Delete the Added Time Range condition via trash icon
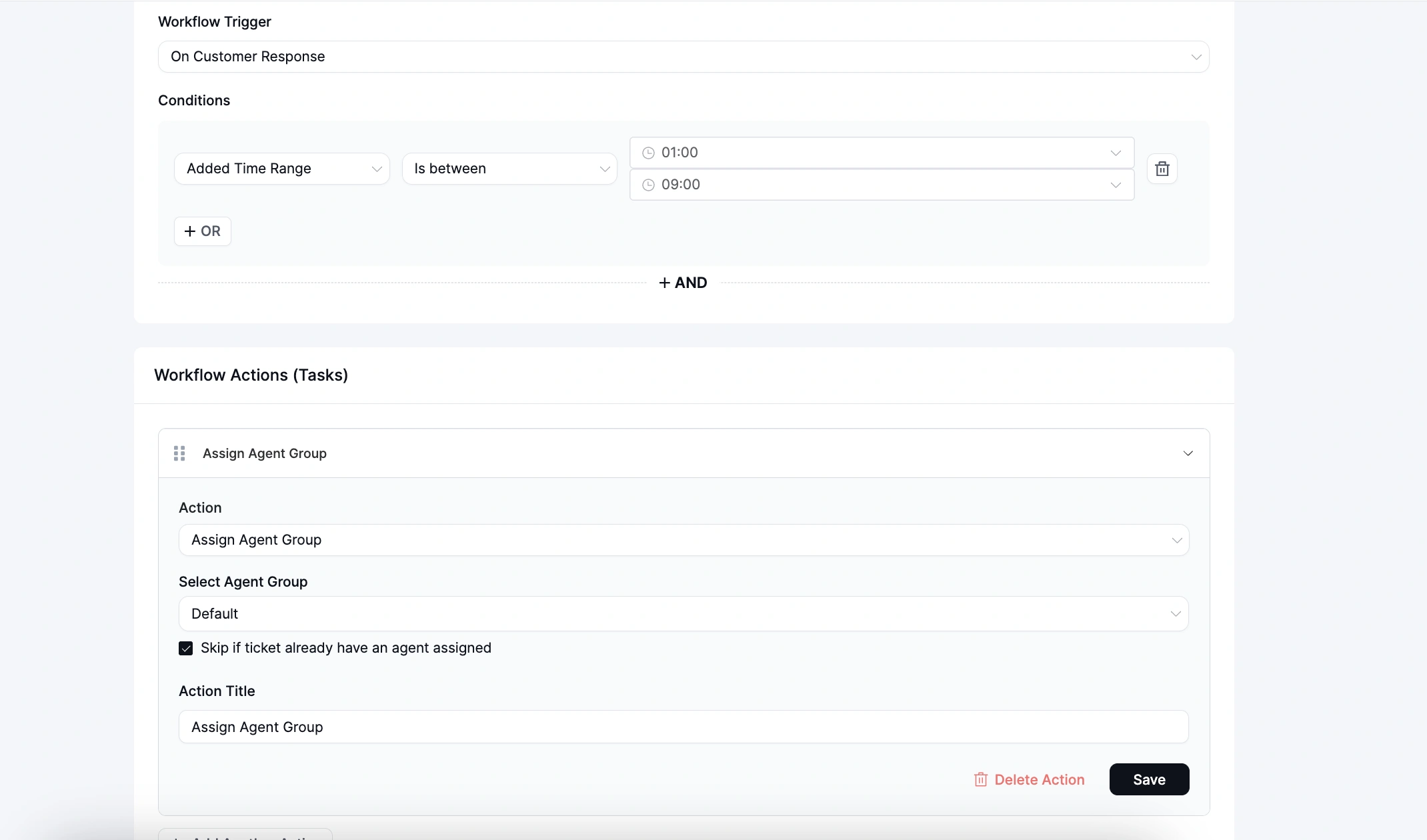Viewport: 1427px width, 840px height. (1162, 168)
